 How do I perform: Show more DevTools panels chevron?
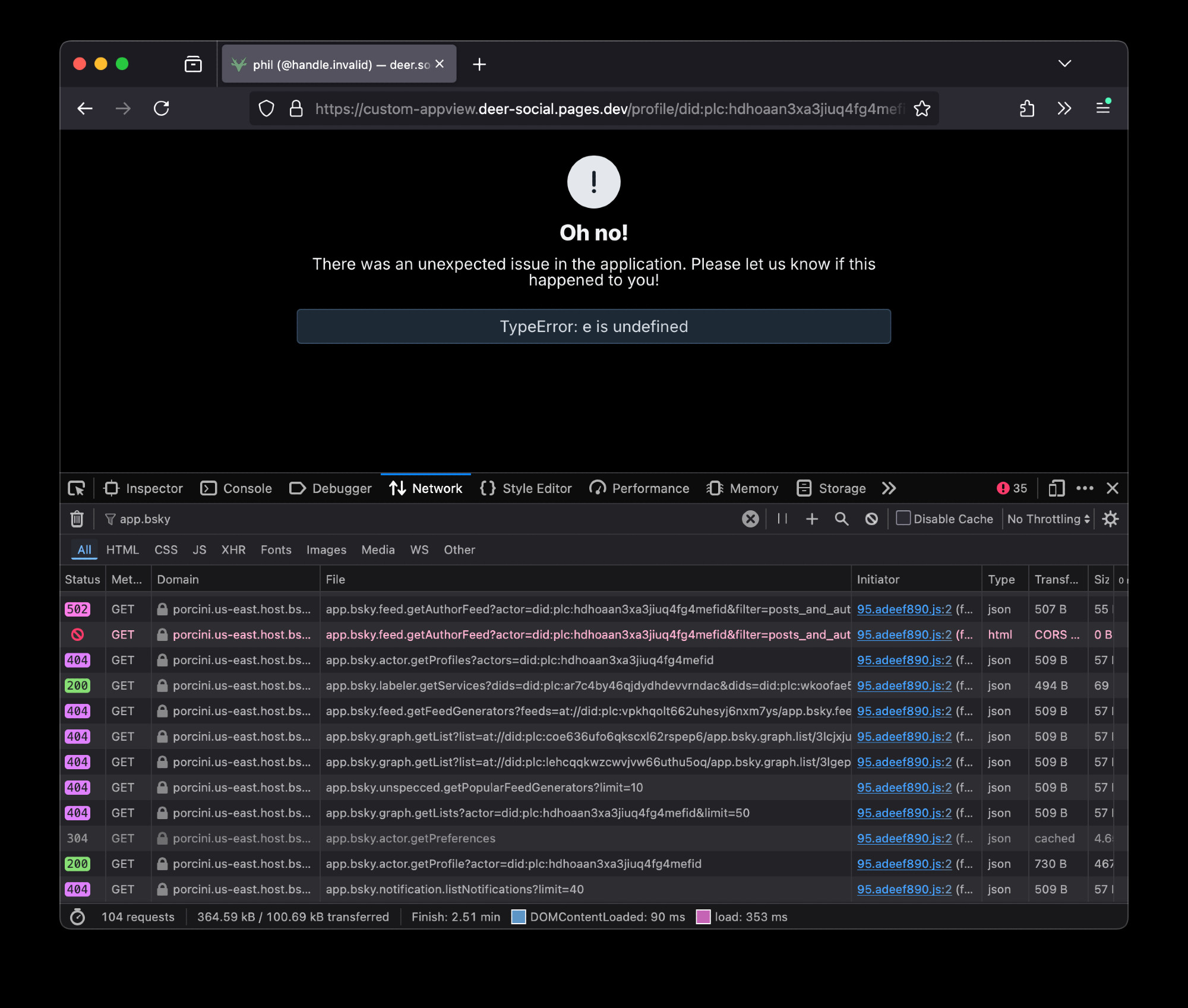(x=889, y=488)
